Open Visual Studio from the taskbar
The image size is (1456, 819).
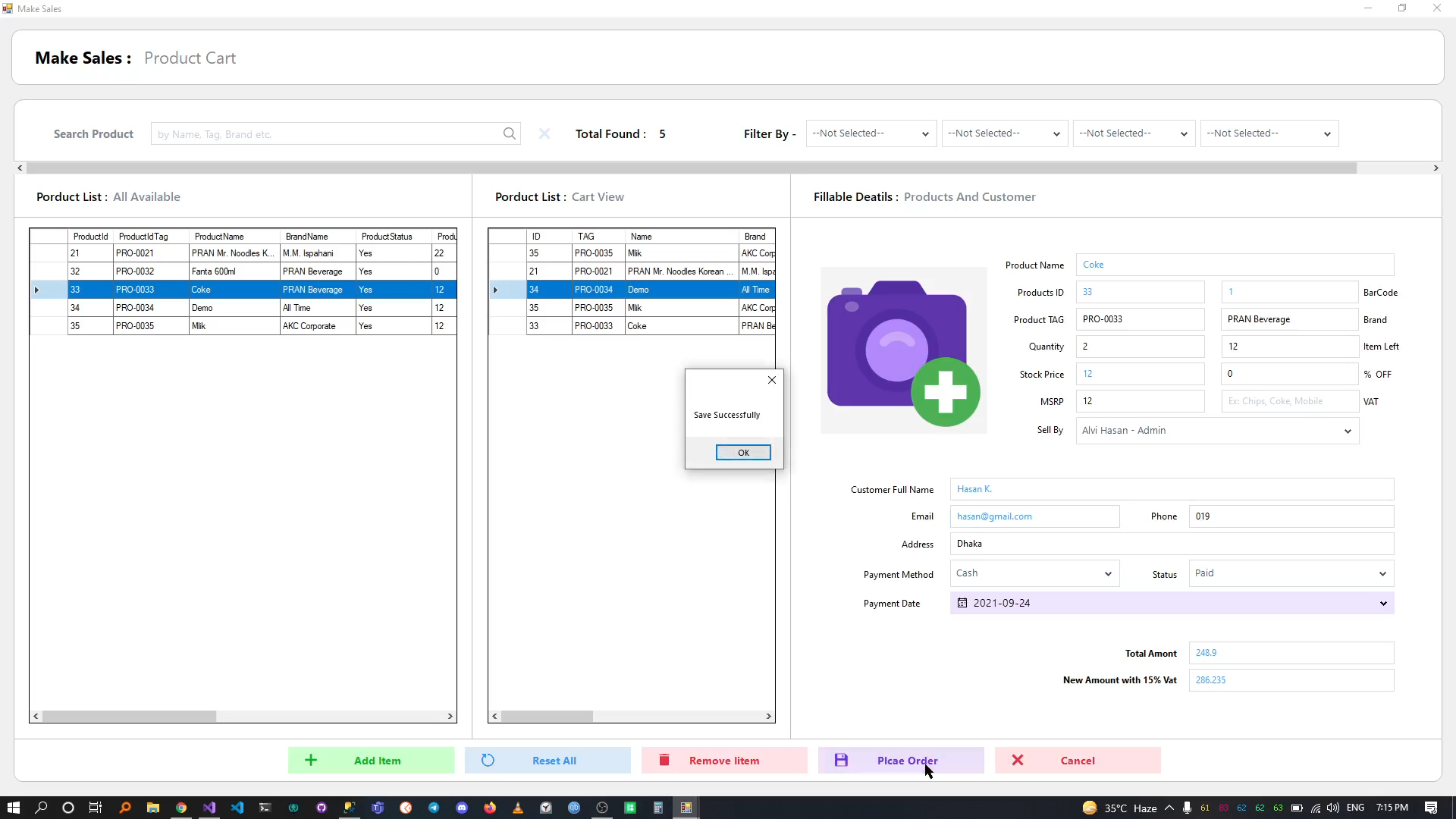[x=209, y=808]
